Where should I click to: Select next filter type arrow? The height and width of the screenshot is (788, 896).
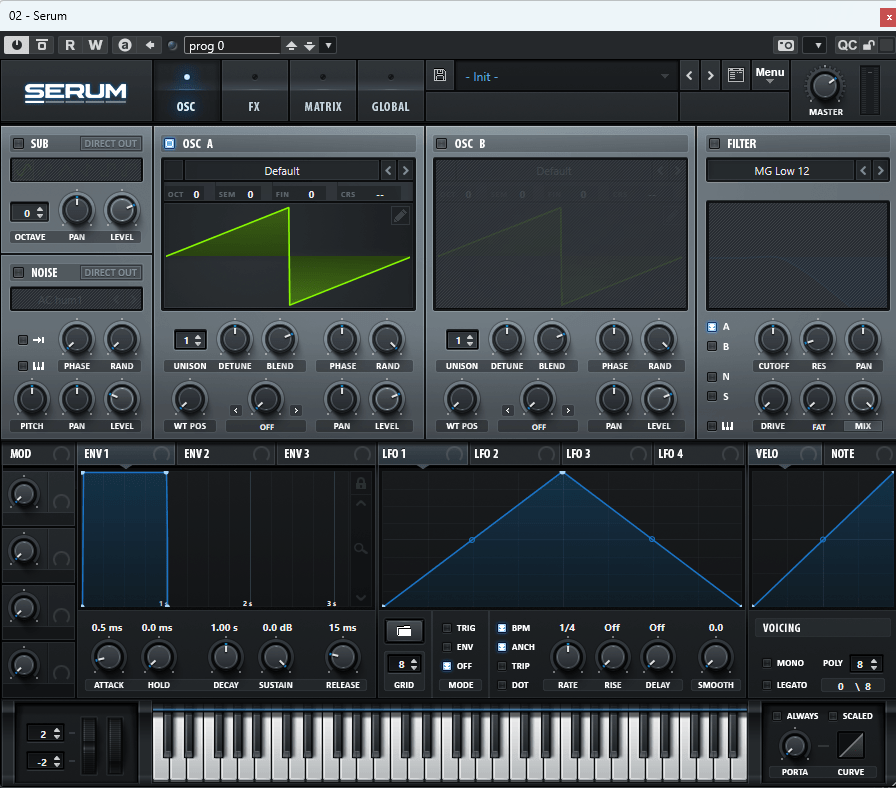click(x=881, y=170)
